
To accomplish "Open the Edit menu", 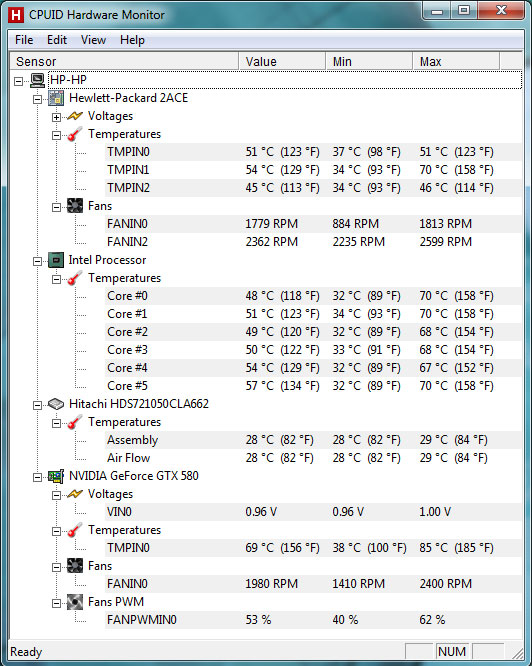I will 57,40.
